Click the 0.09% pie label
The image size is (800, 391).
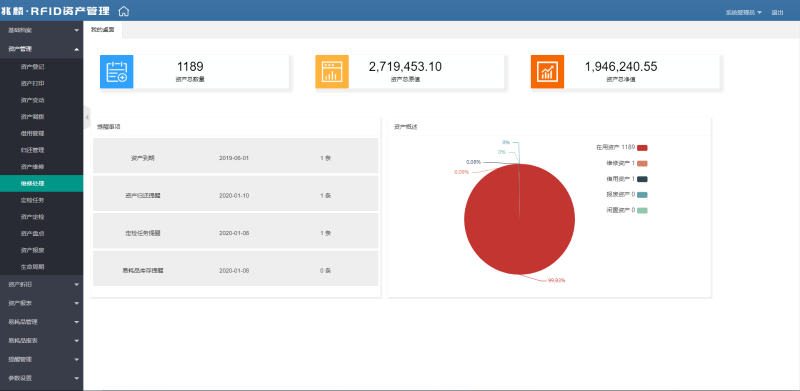(462, 172)
